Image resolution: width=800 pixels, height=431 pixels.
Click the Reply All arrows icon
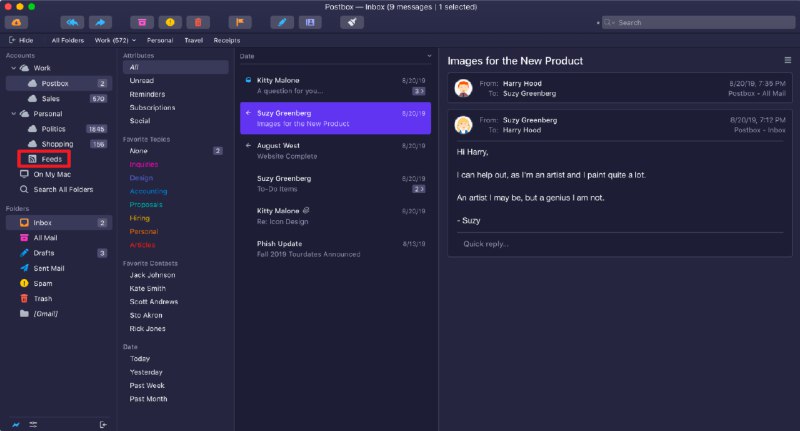73,22
